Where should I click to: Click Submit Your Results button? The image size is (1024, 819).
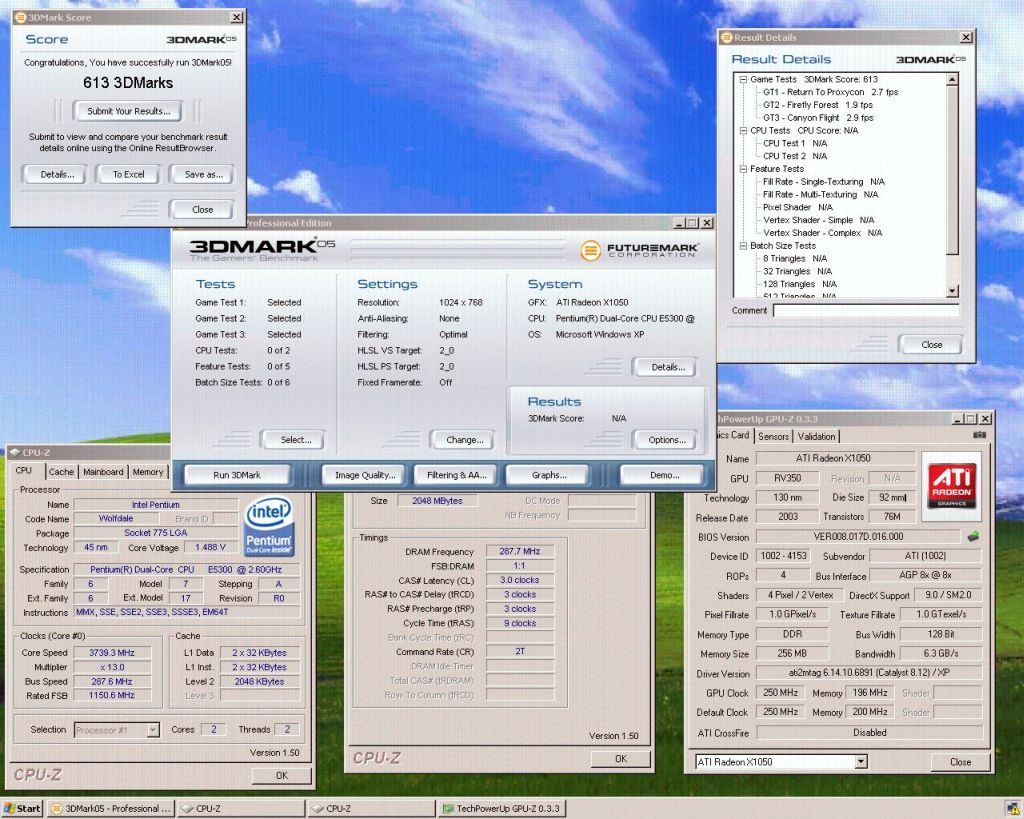point(129,111)
